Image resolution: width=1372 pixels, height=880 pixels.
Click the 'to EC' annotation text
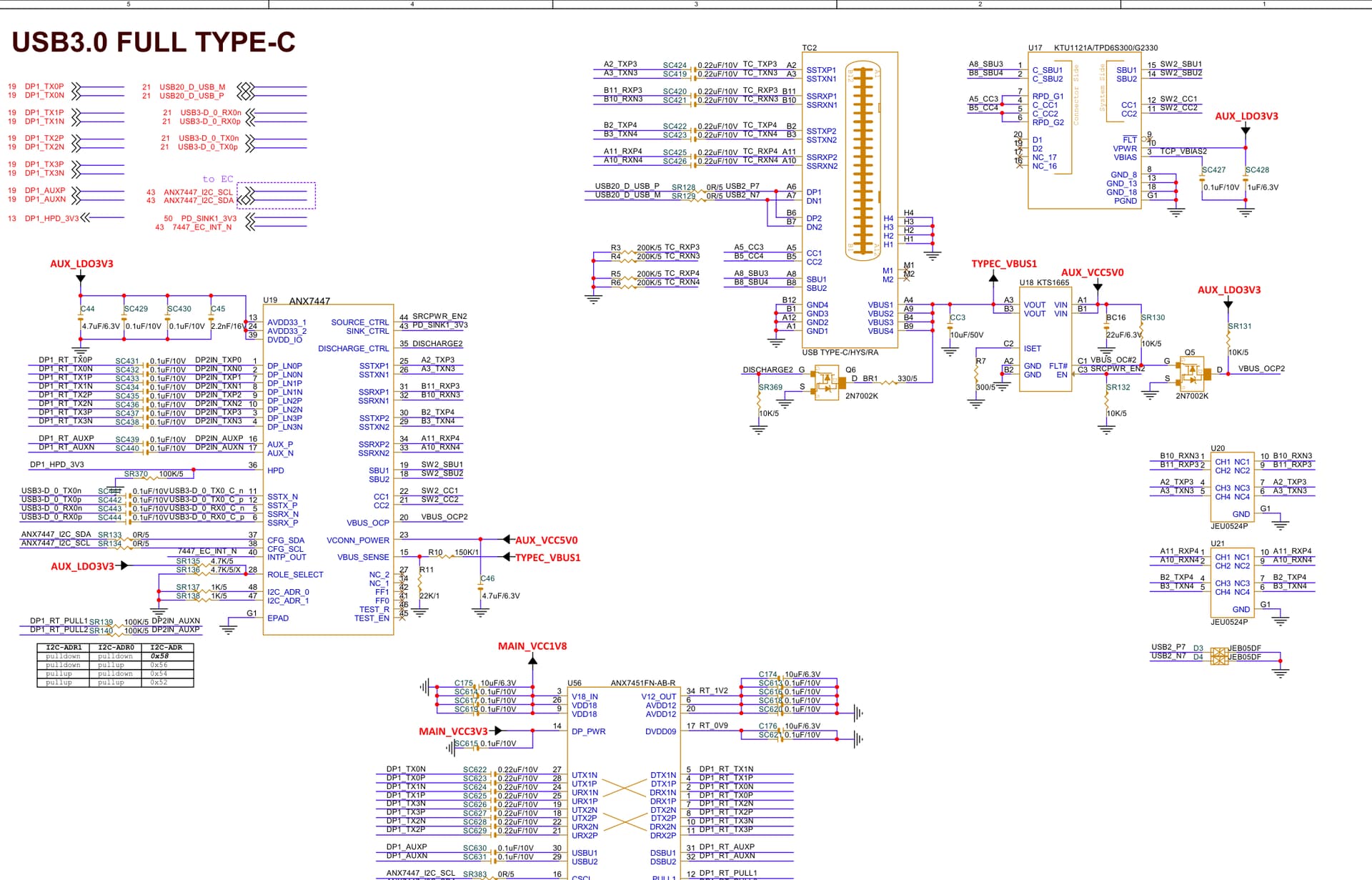[218, 179]
